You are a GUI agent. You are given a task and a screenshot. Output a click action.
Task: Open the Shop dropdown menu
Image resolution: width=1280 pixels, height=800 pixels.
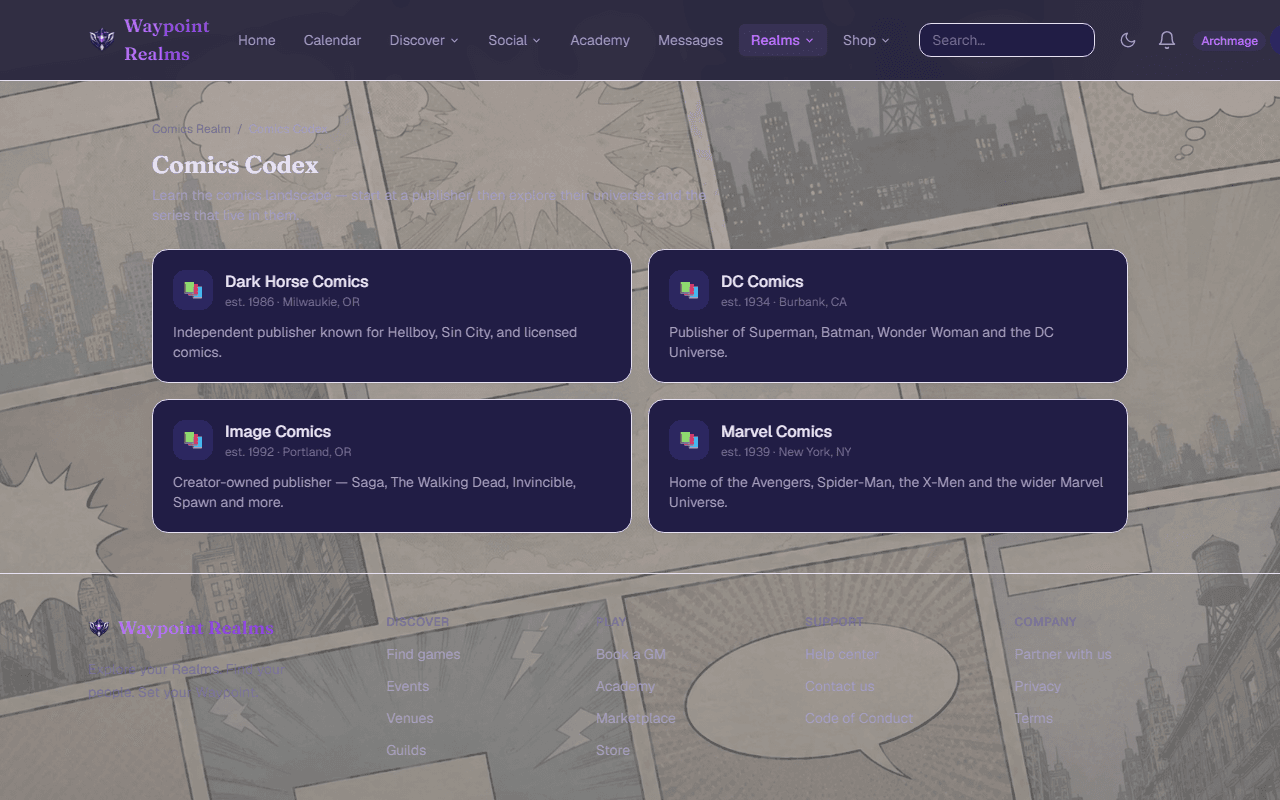pos(866,40)
